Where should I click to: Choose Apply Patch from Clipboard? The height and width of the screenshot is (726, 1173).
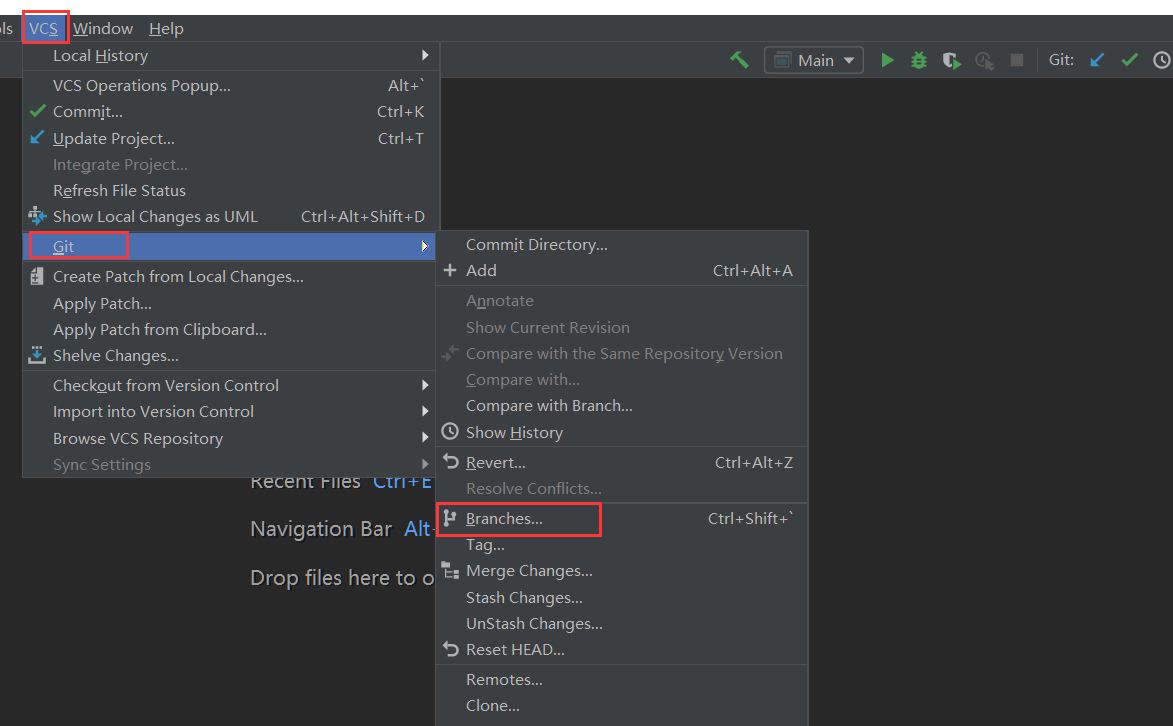[x=230, y=330]
